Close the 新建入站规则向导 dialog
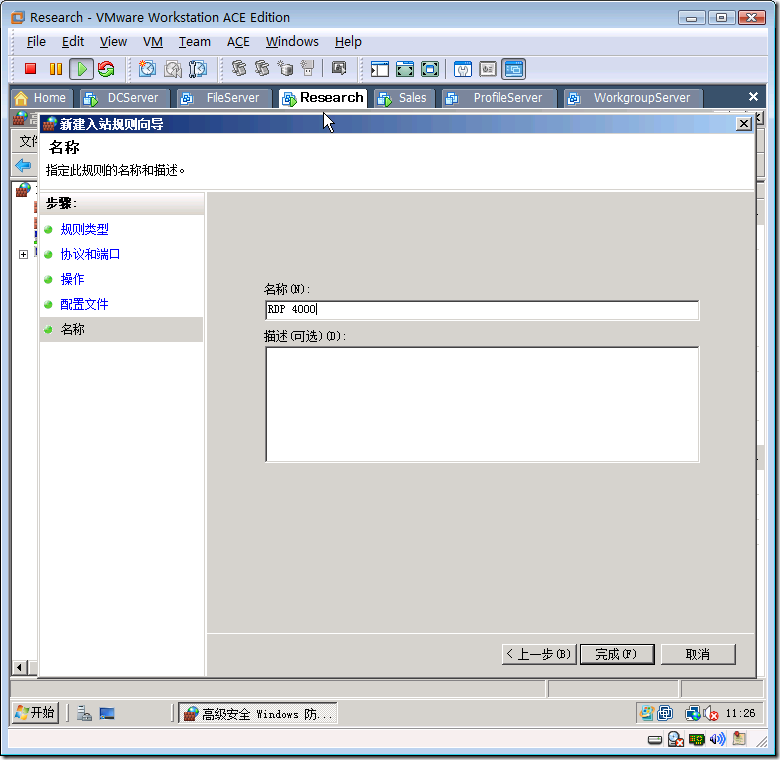Image resolution: width=780 pixels, height=760 pixels. 743,124
